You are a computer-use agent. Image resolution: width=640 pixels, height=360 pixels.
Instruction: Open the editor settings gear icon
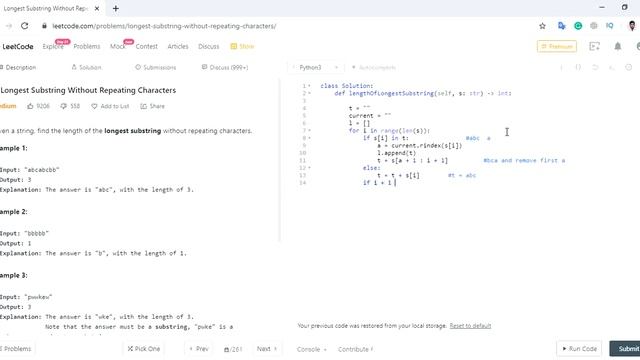[x=629, y=67]
